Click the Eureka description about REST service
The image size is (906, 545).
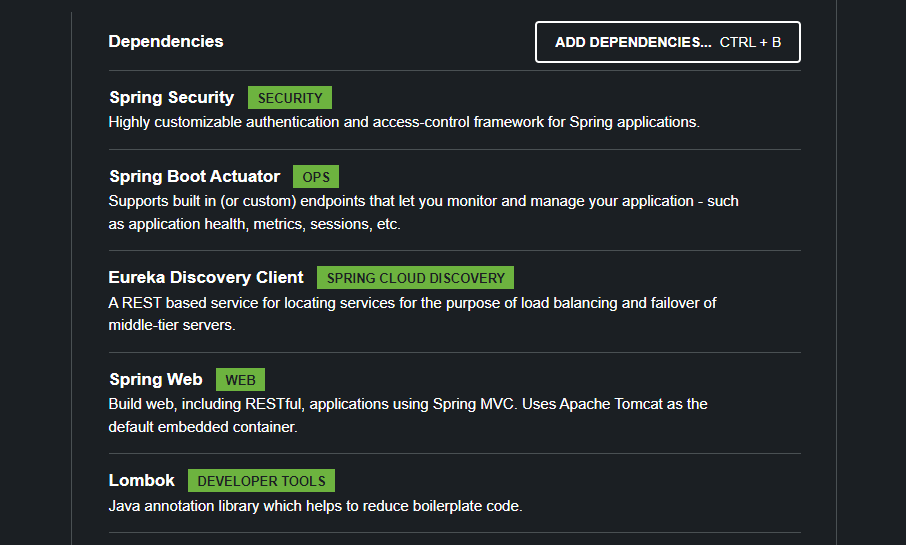pos(413,314)
